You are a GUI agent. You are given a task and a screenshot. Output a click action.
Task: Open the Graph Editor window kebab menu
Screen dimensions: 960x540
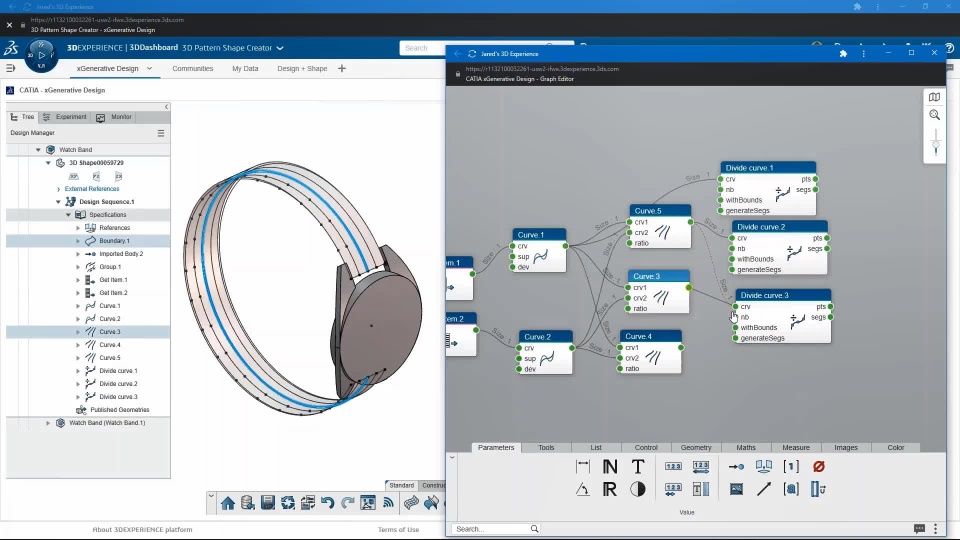tap(863, 54)
